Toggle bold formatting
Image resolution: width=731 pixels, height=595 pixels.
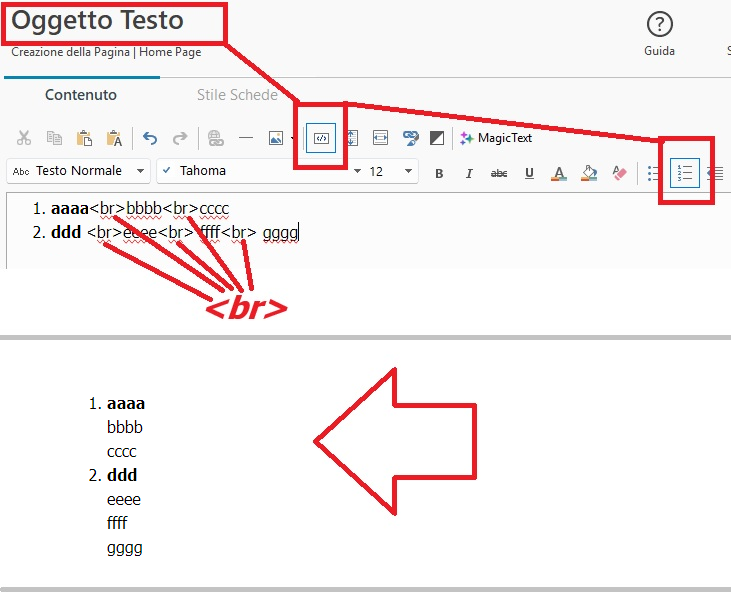[439, 173]
